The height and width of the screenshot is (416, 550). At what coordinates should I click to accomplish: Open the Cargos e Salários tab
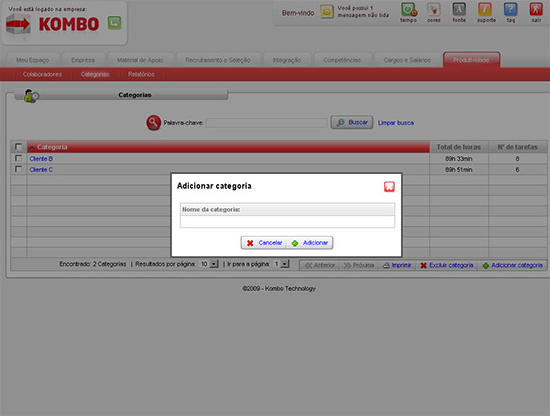coord(407,60)
